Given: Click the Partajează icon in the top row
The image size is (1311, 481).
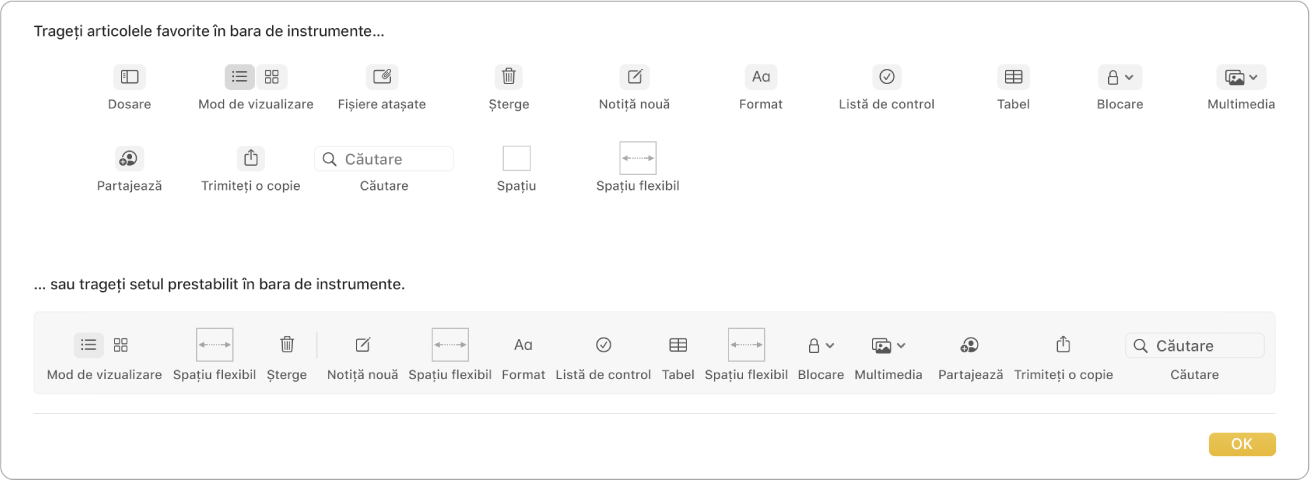Looking at the screenshot, I should pos(129,158).
